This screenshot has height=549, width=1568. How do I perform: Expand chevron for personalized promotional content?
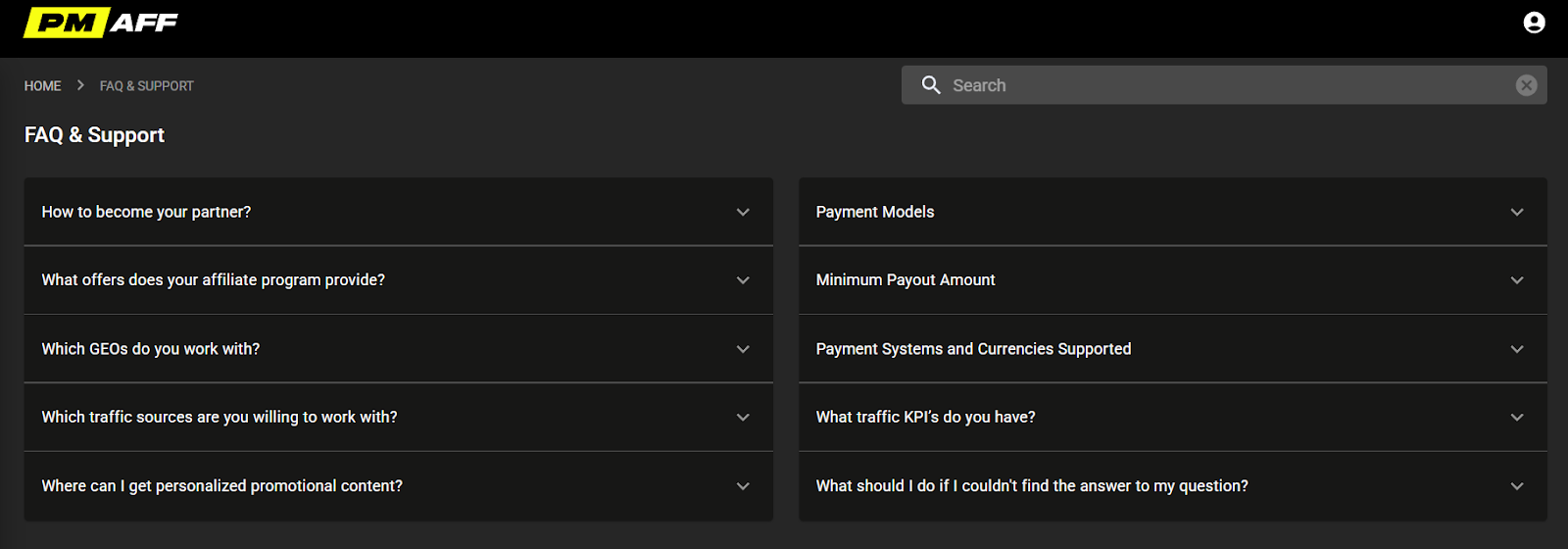point(743,486)
